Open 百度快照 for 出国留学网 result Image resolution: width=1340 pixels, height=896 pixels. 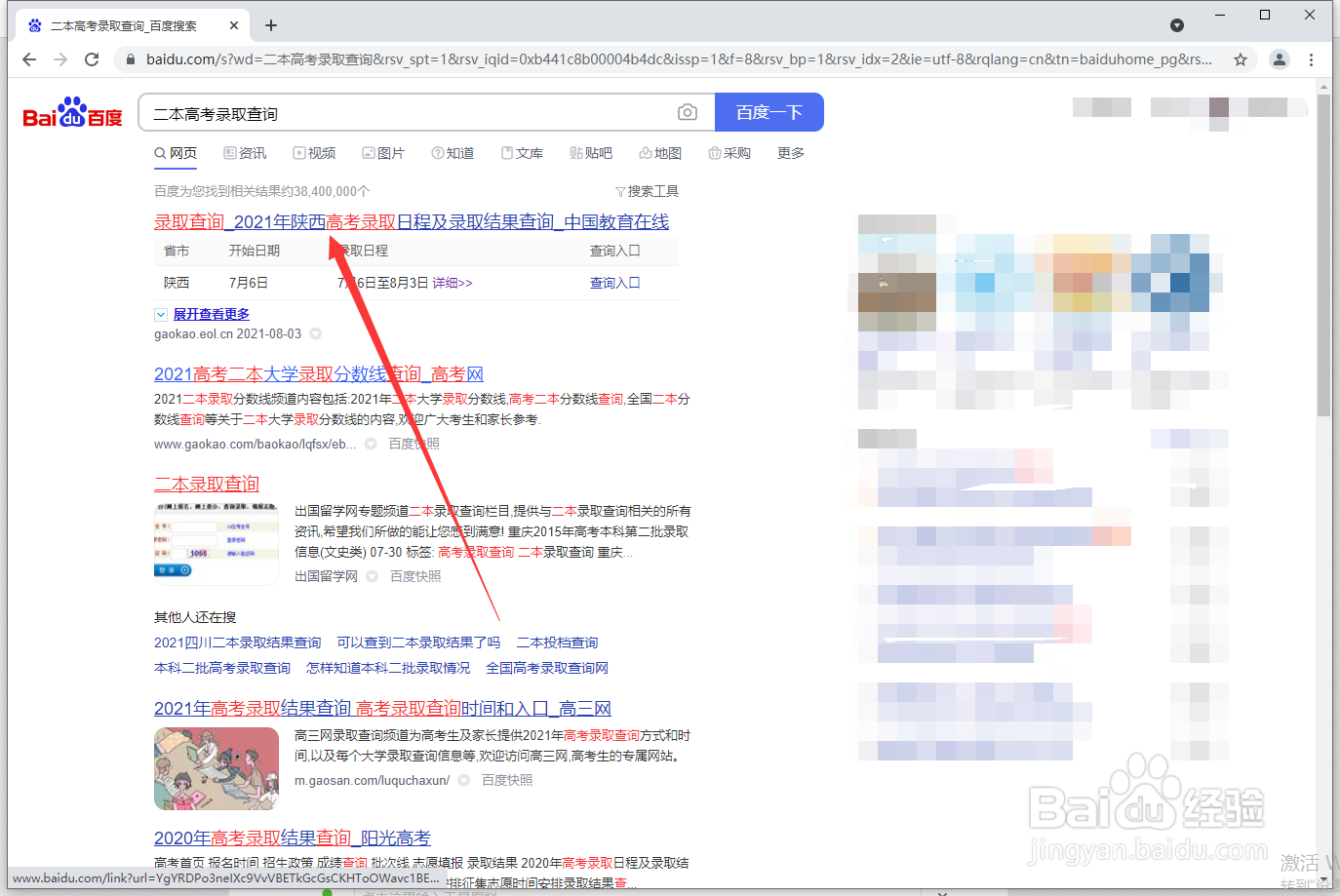[x=415, y=576]
